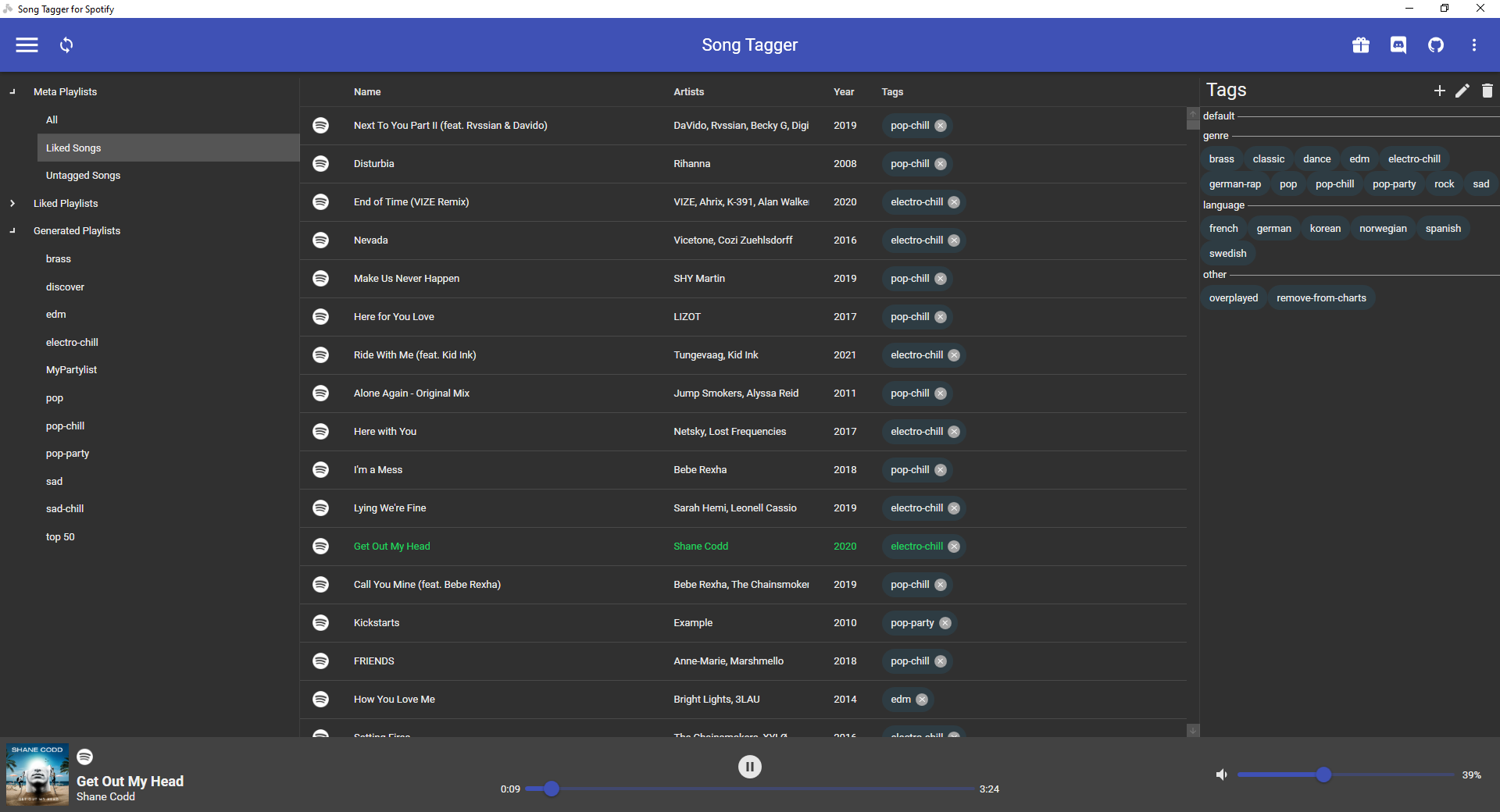Add a new tag with plus icon

click(x=1439, y=91)
